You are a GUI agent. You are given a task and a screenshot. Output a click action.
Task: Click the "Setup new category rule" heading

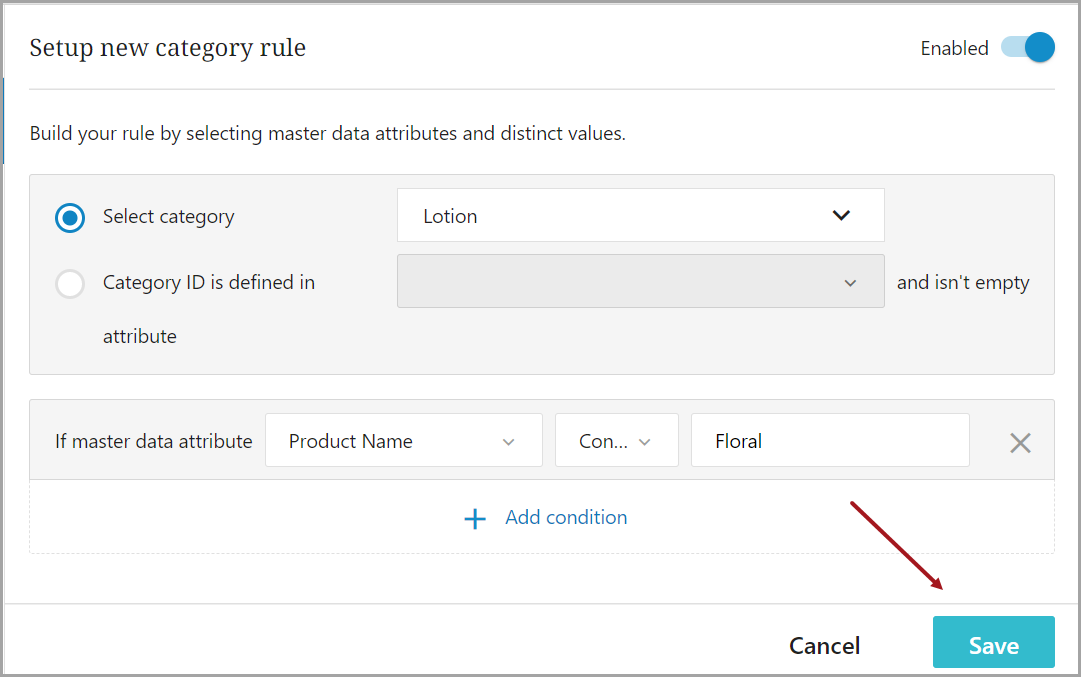167,47
